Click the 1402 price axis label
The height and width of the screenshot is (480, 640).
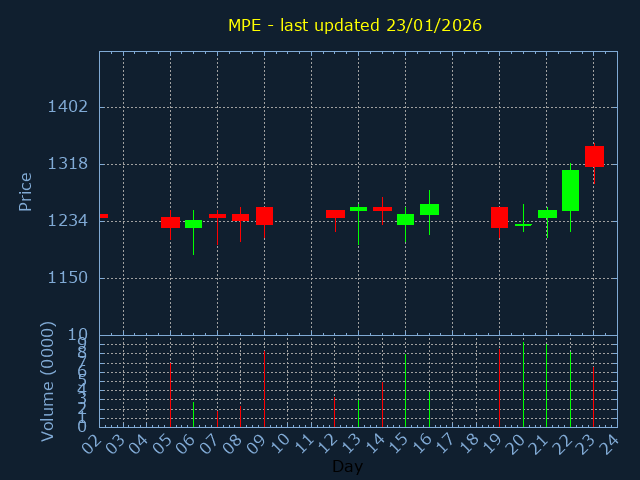coord(69,107)
